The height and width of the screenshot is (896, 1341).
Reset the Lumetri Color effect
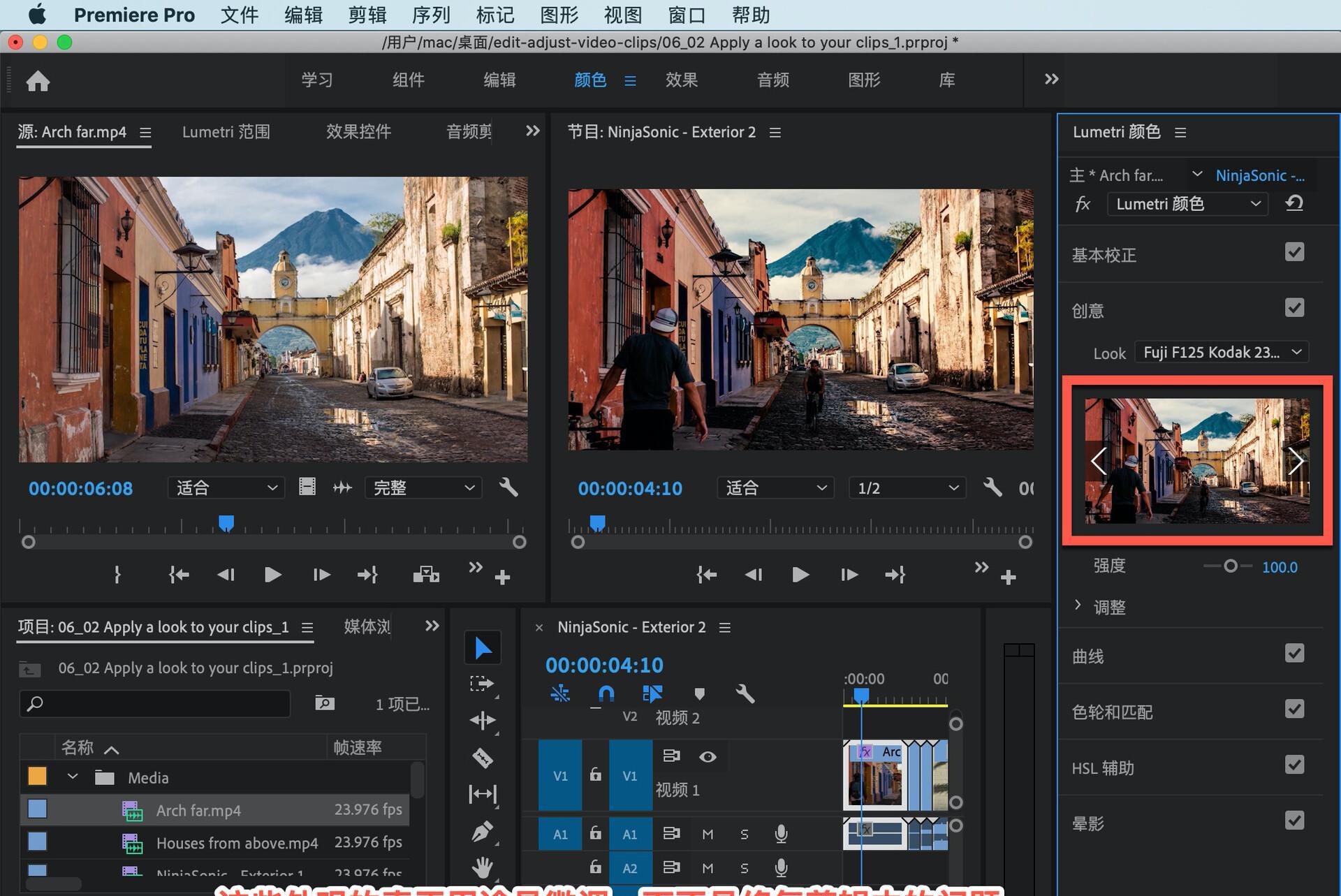point(1294,203)
